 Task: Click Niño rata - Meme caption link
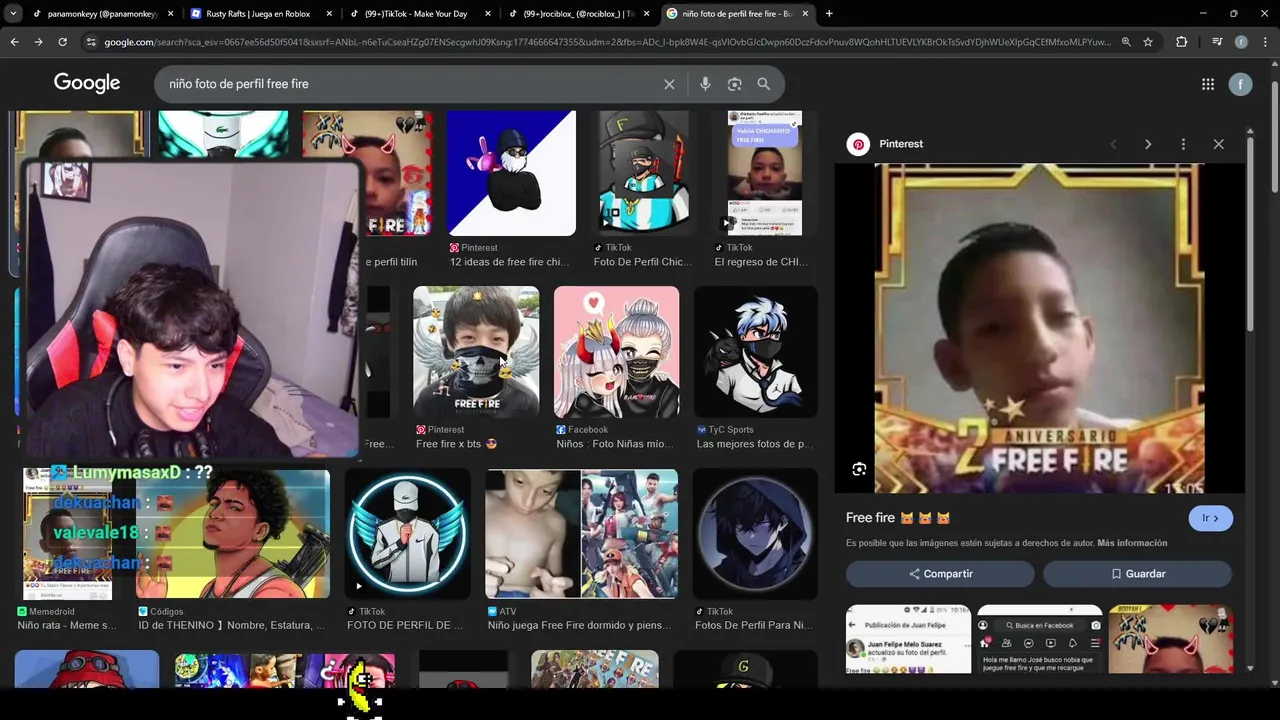click(x=67, y=625)
